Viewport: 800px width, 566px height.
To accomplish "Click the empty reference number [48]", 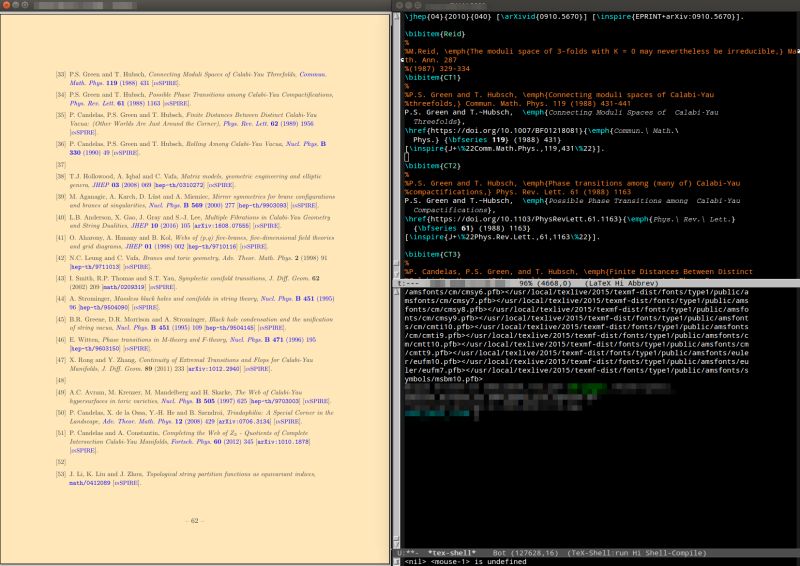I will [61, 381].
